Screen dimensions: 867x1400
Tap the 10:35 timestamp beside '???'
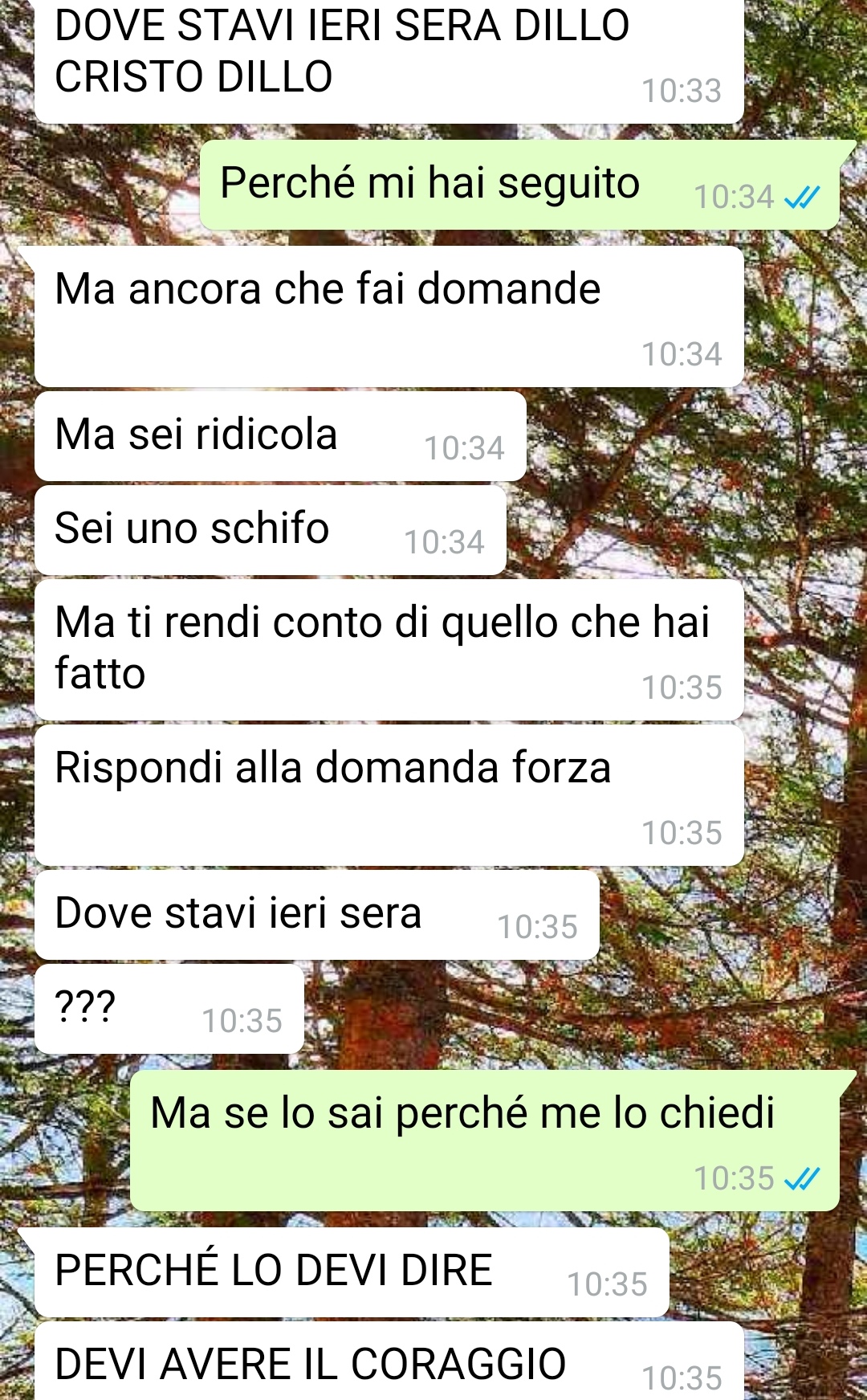(x=242, y=1021)
